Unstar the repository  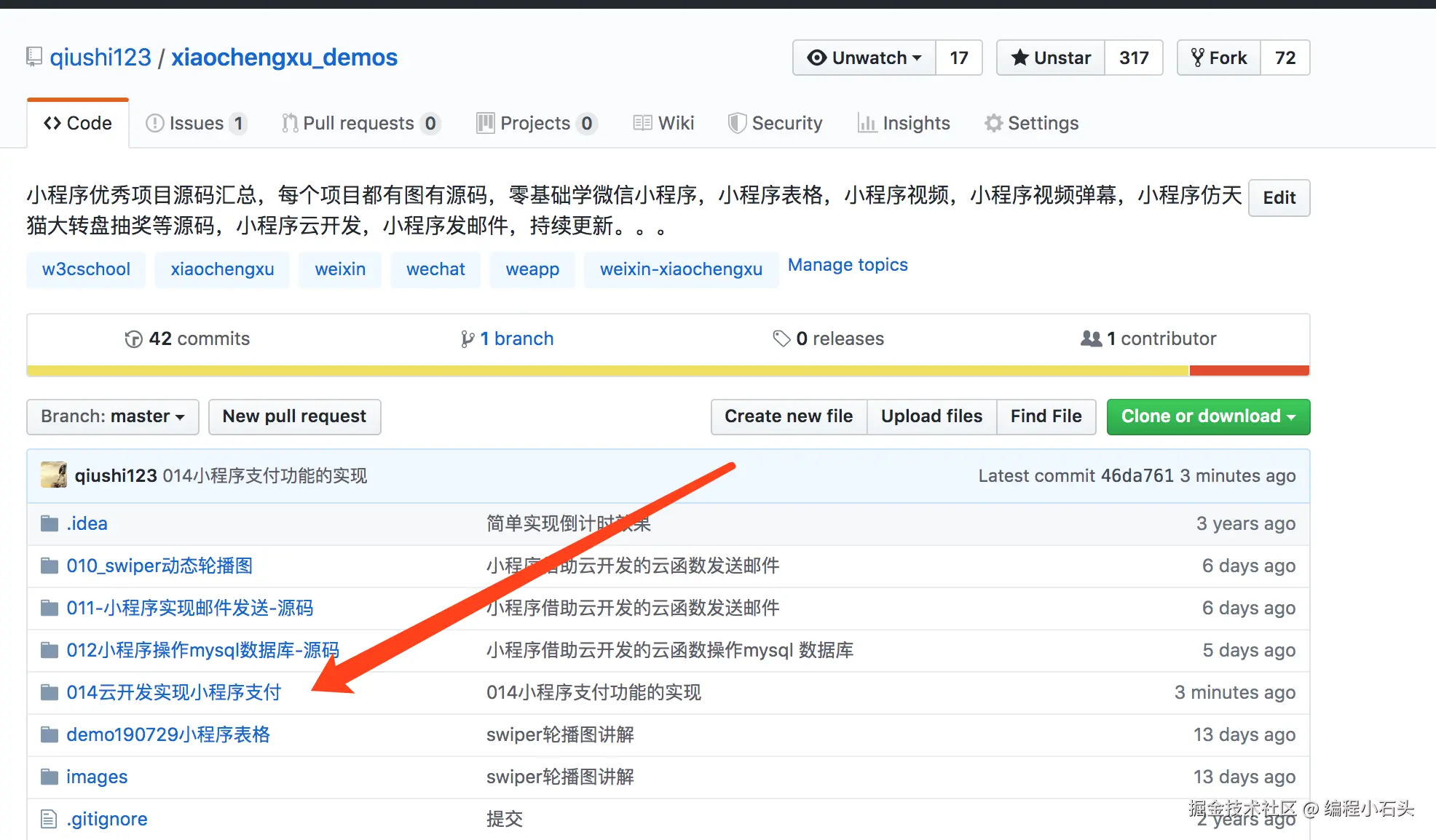point(1051,58)
